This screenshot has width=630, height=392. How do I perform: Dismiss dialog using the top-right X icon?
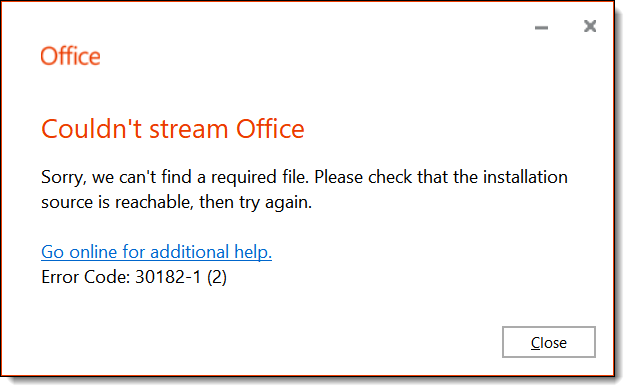pos(589,26)
